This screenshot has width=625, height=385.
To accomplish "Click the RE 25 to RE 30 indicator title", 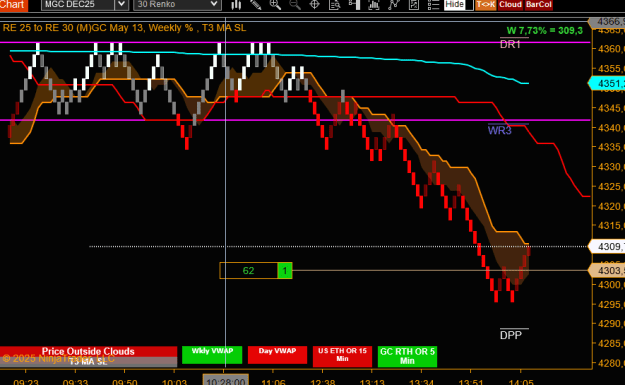I will click(x=124, y=28).
